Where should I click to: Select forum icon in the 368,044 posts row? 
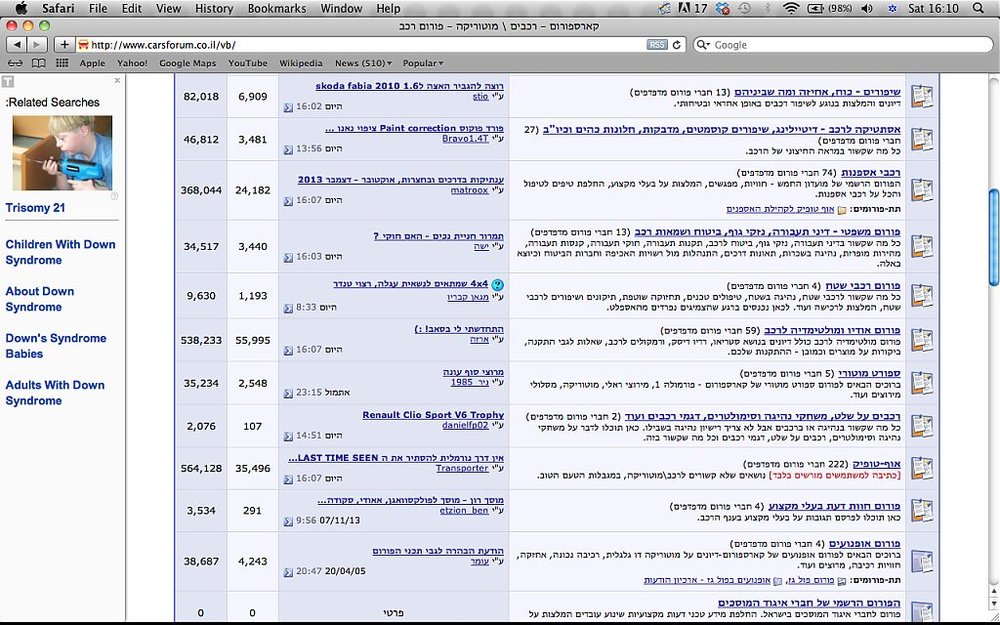(x=922, y=190)
